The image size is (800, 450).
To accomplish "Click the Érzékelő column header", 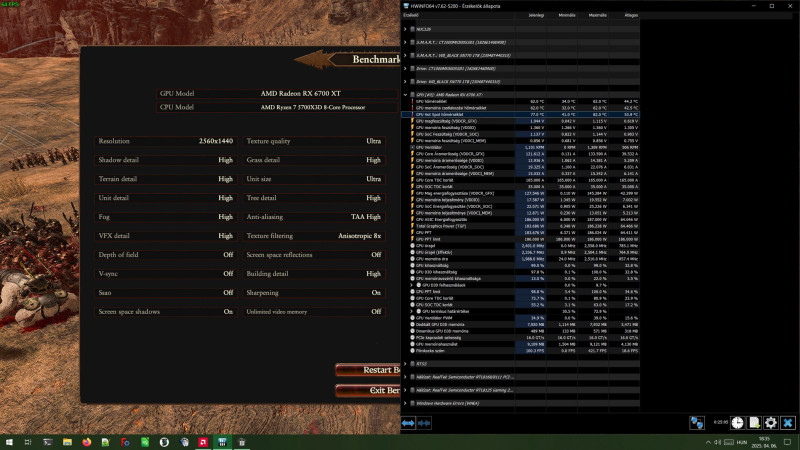I will [x=411, y=15].
